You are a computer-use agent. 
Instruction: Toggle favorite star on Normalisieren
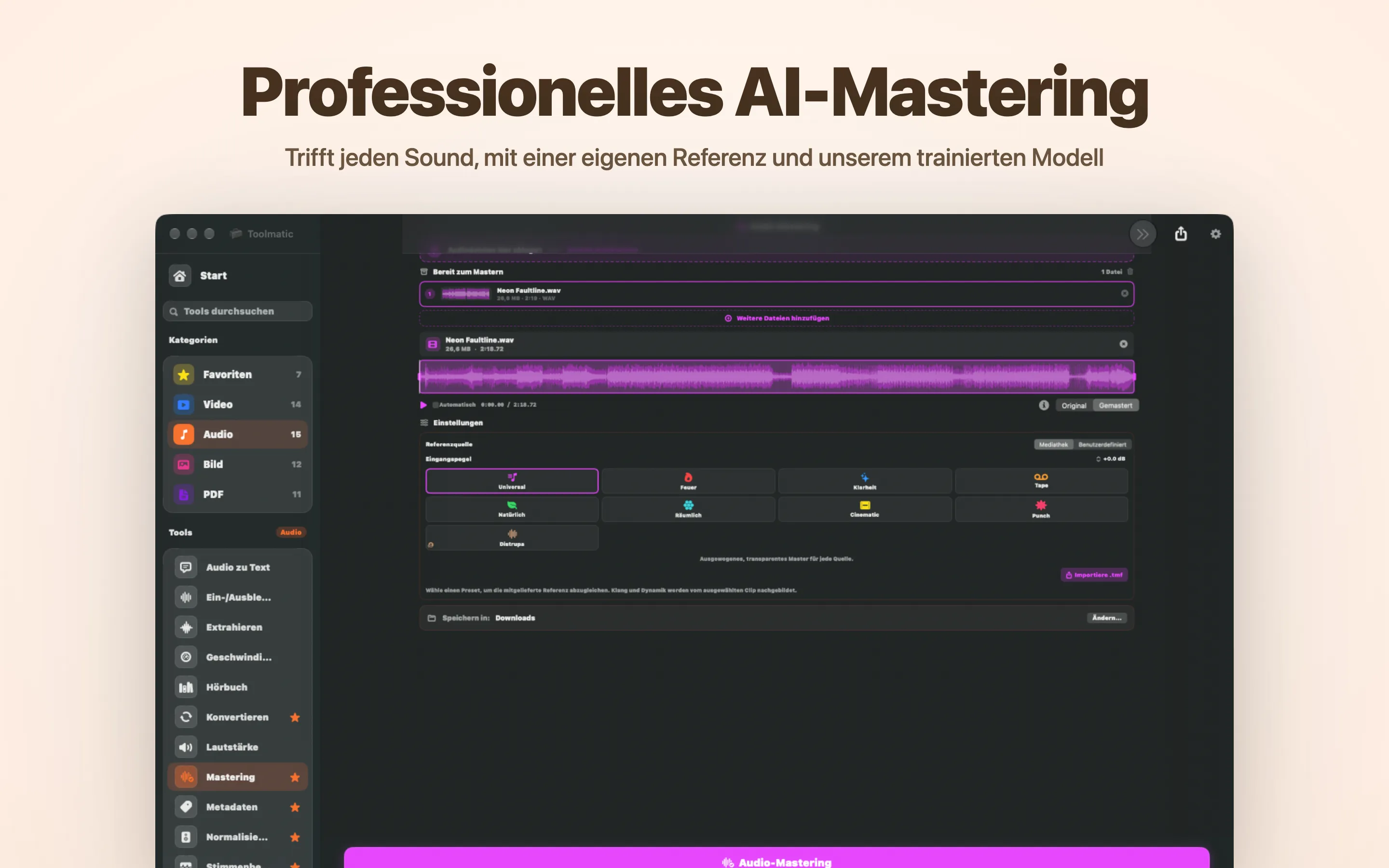295,837
